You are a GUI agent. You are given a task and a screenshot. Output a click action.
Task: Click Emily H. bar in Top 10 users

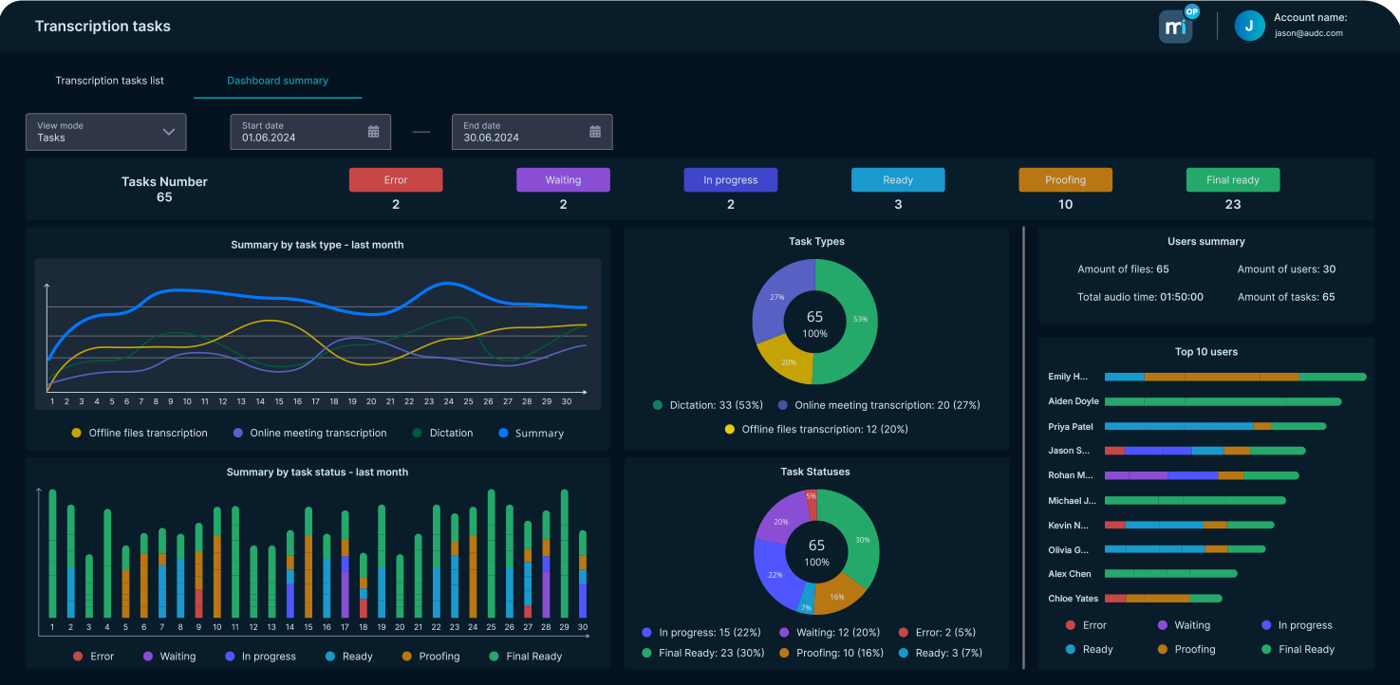pos(1234,377)
